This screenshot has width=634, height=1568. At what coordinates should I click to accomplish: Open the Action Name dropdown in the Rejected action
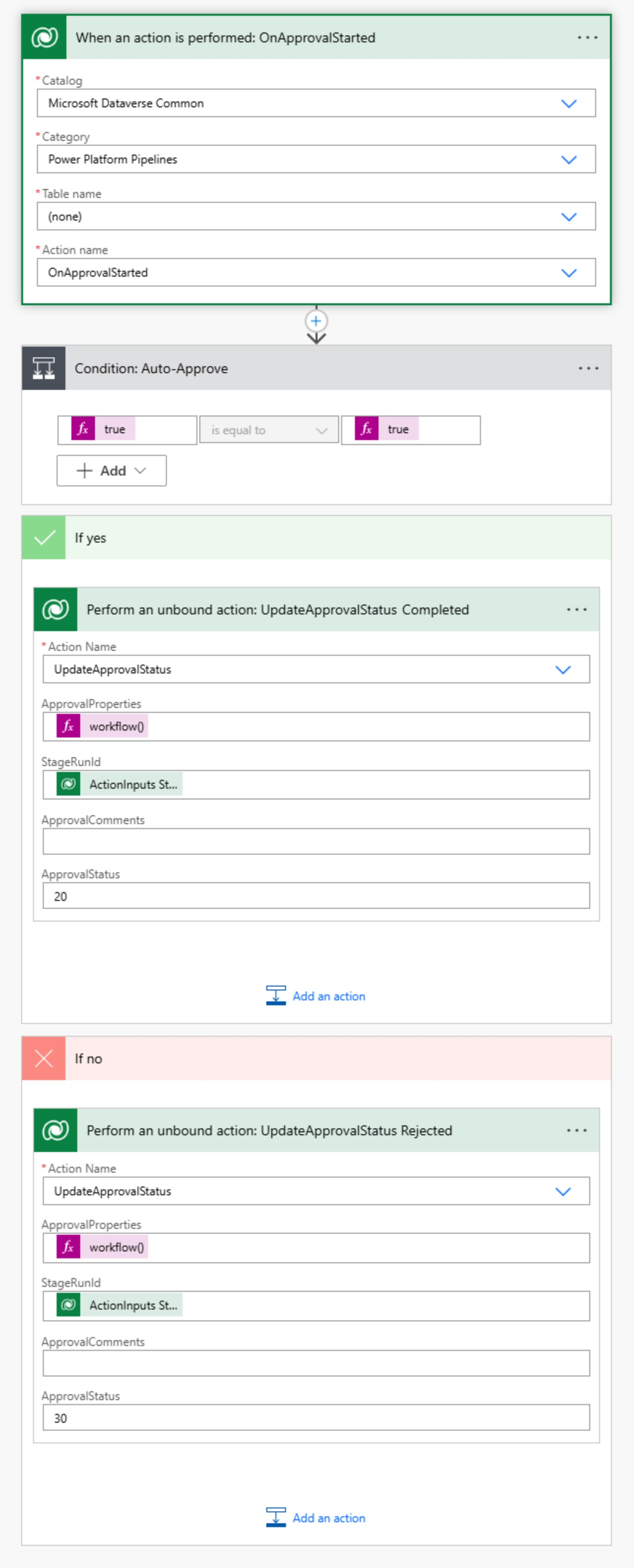pos(316,1191)
